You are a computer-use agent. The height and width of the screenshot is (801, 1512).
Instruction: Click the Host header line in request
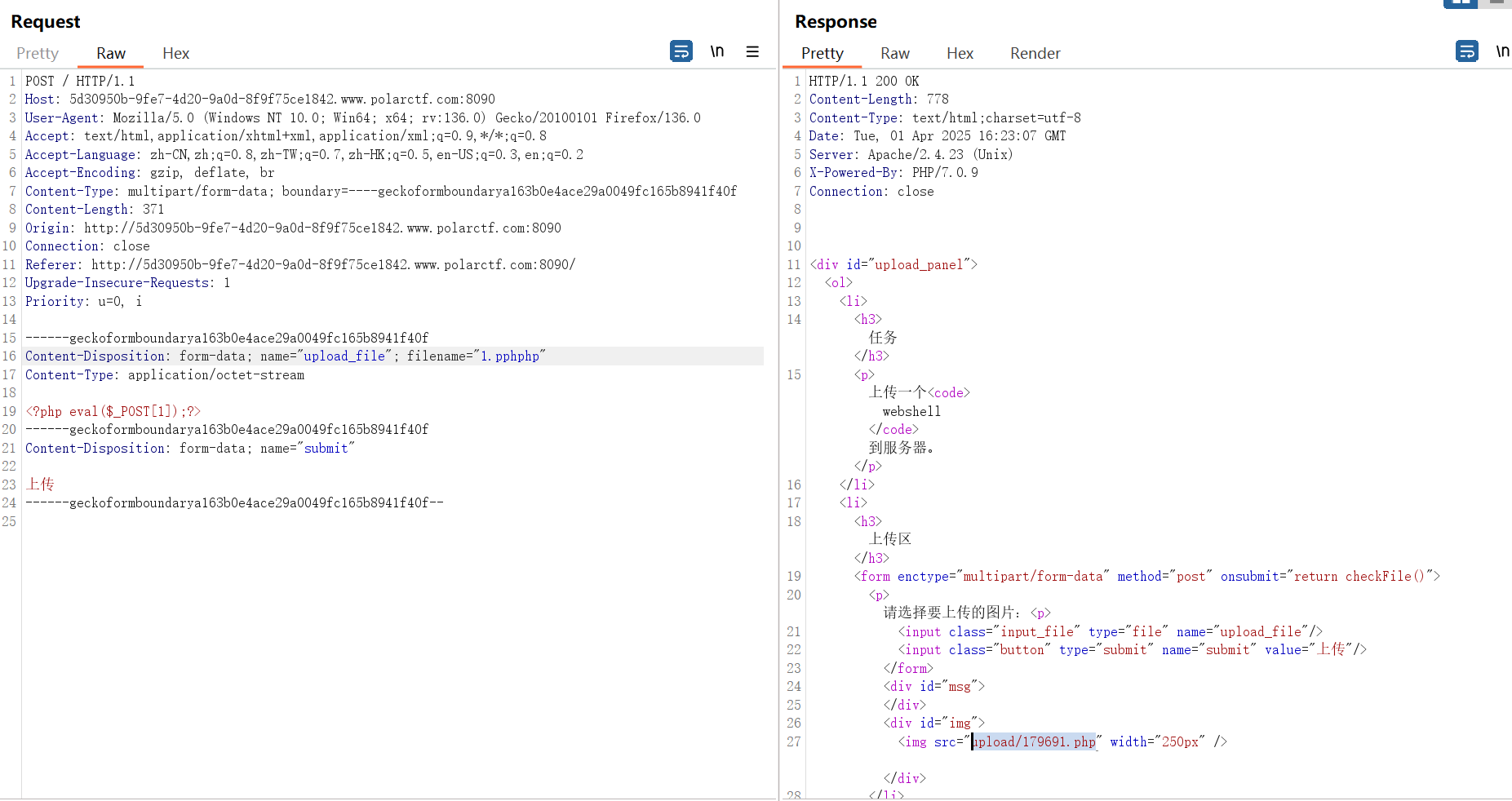[260, 100]
